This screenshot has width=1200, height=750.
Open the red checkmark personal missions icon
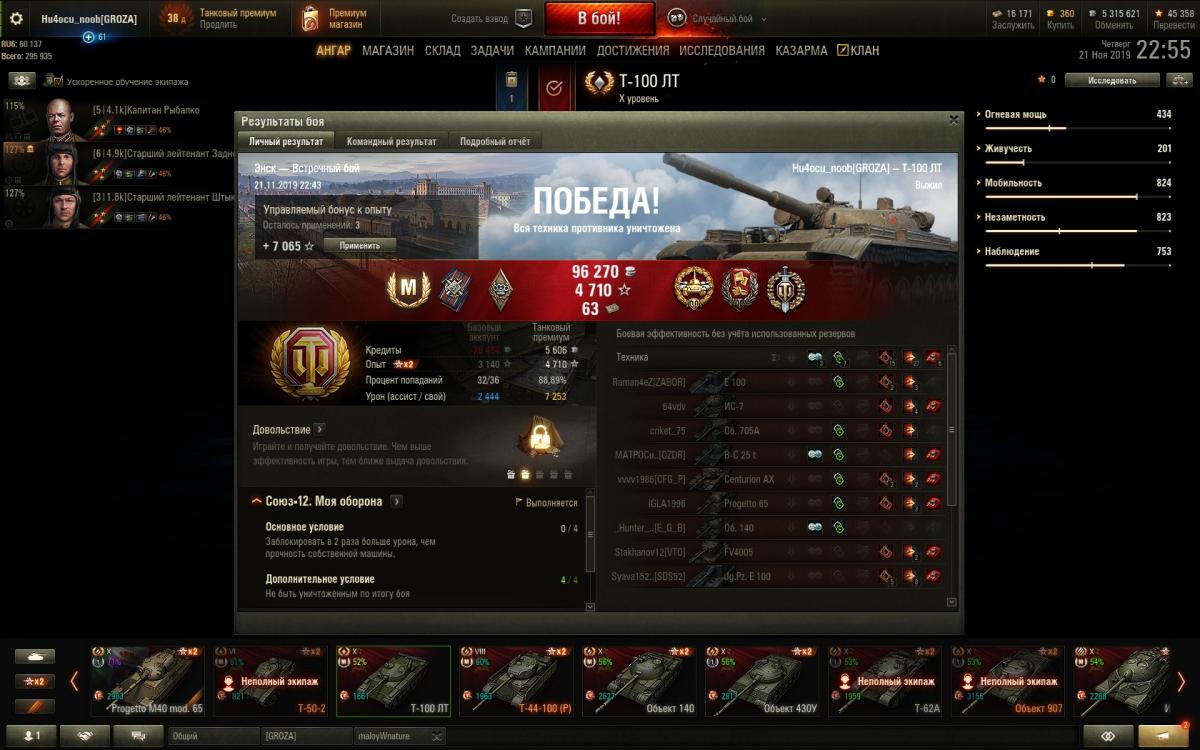pos(554,88)
